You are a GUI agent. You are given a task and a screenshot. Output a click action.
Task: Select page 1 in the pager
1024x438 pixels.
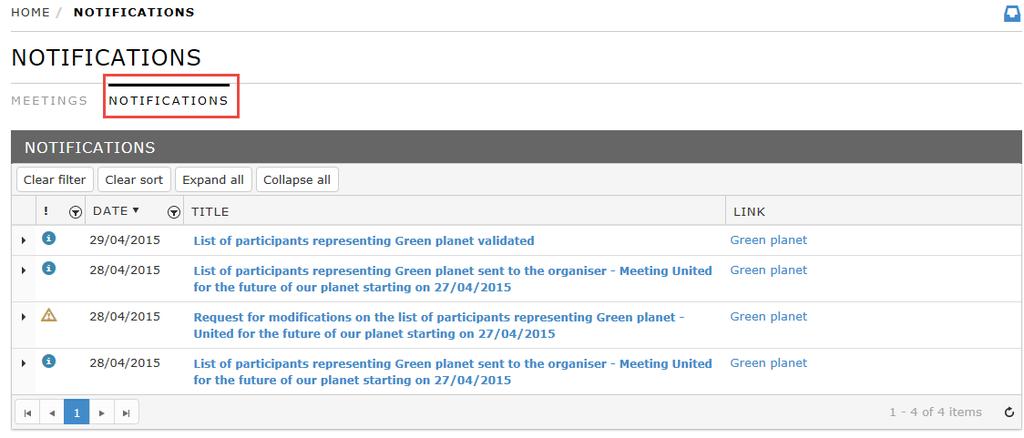77,413
